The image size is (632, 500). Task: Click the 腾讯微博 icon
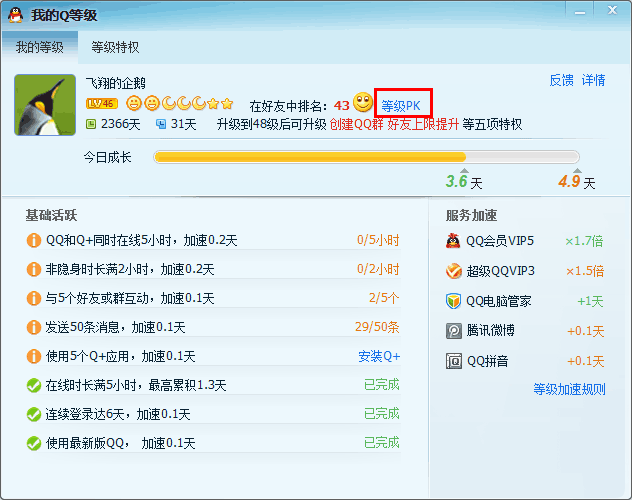pos(453,331)
